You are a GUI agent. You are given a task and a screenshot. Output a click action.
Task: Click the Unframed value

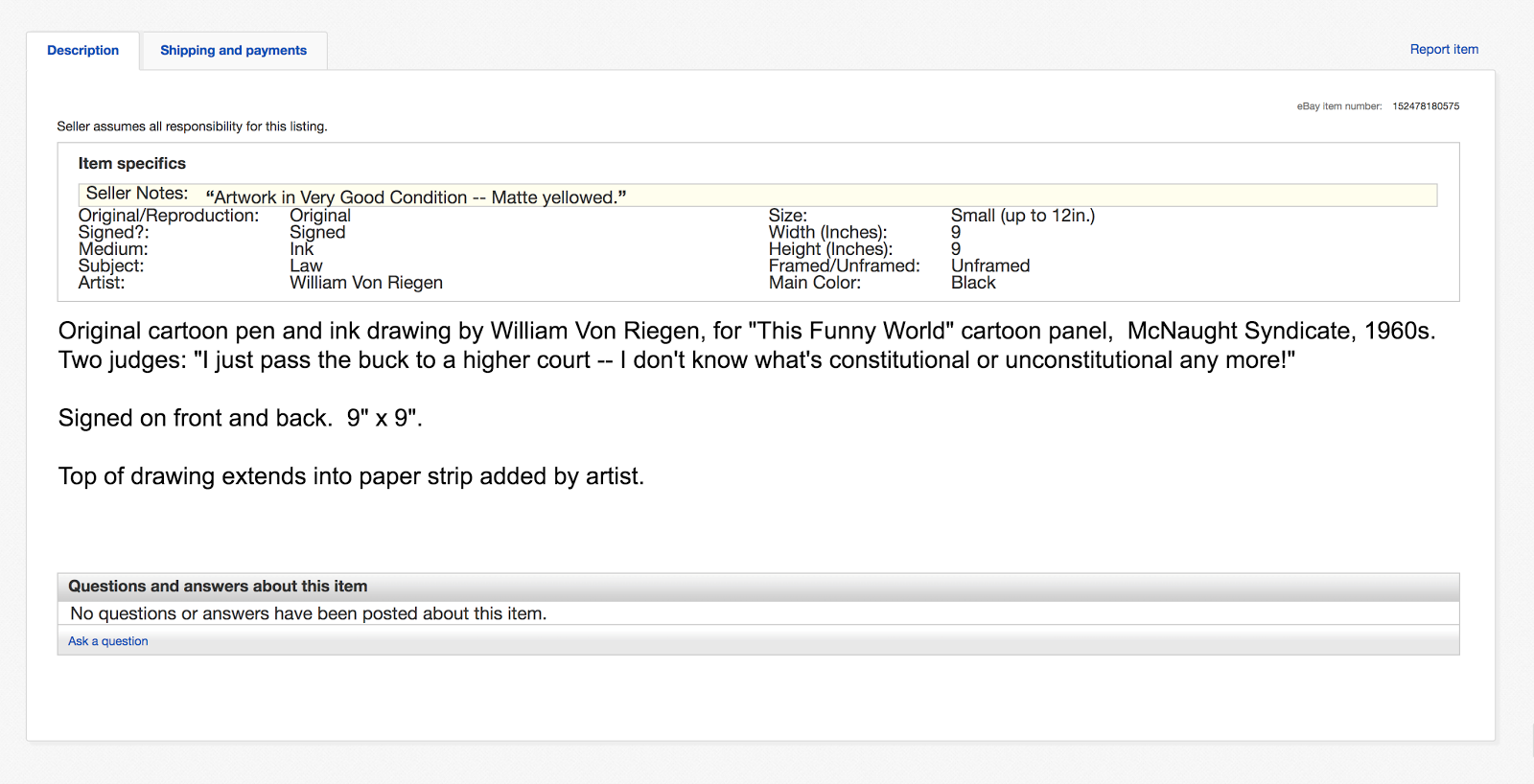[x=990, y=266]
